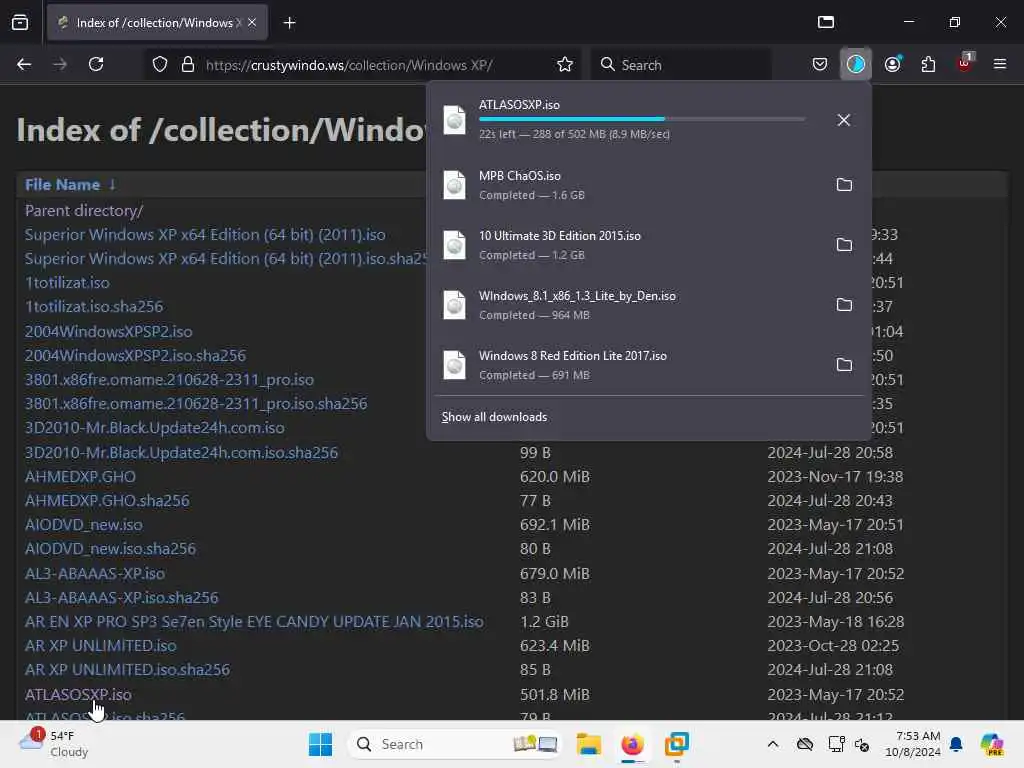The width and height of the screenshot is (1024, 768).
Task: Open Firefox hamburger application menu
Action: [999, 64]
